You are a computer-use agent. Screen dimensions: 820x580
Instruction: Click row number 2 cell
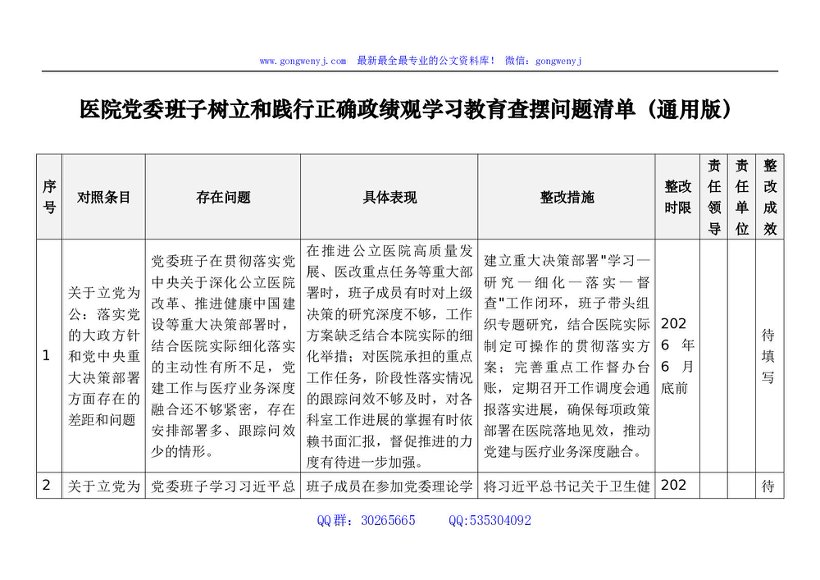click(46, 486)
